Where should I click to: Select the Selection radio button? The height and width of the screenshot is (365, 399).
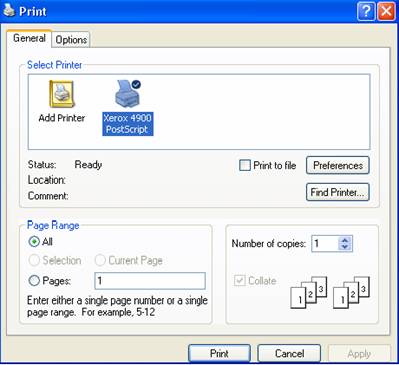click(34, 260)
